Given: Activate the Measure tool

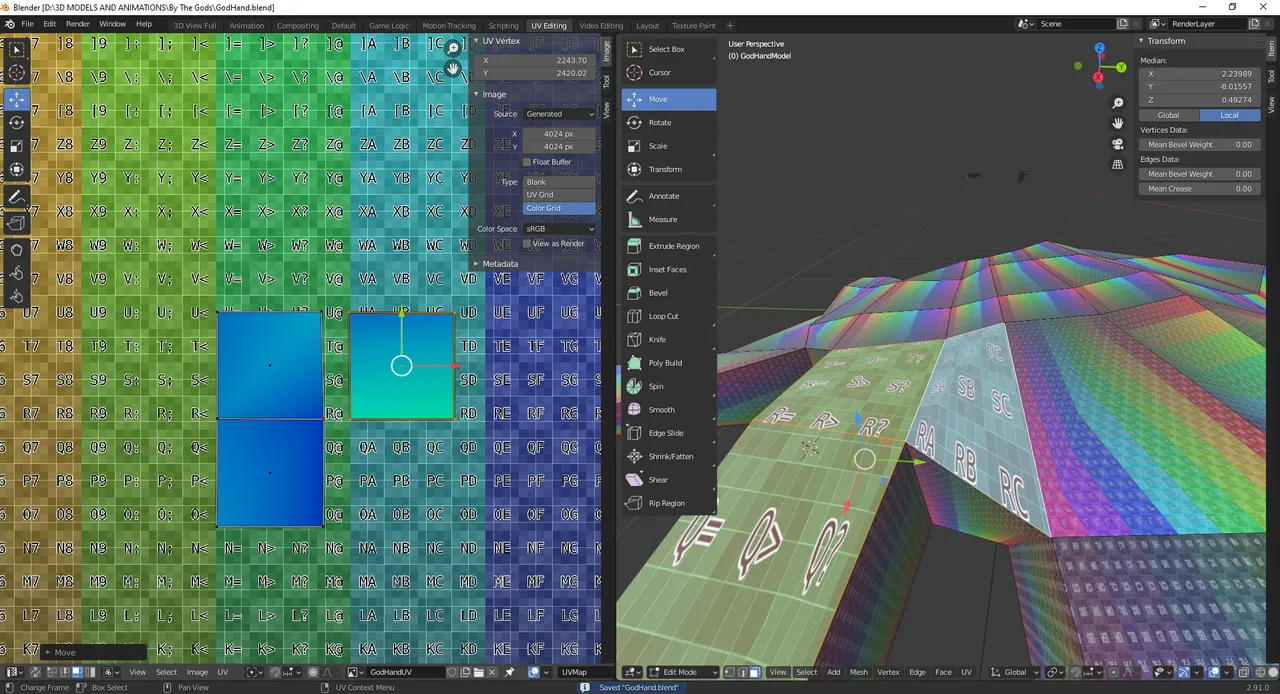Looking at the screenshot, I should (x=668, y=219).
